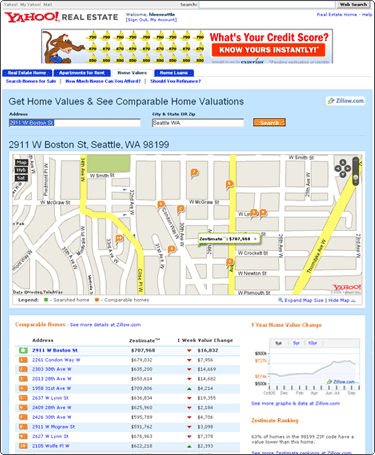Open See more graphs & data at Zillow.com
375x455 pixels.
click(295, 403)
